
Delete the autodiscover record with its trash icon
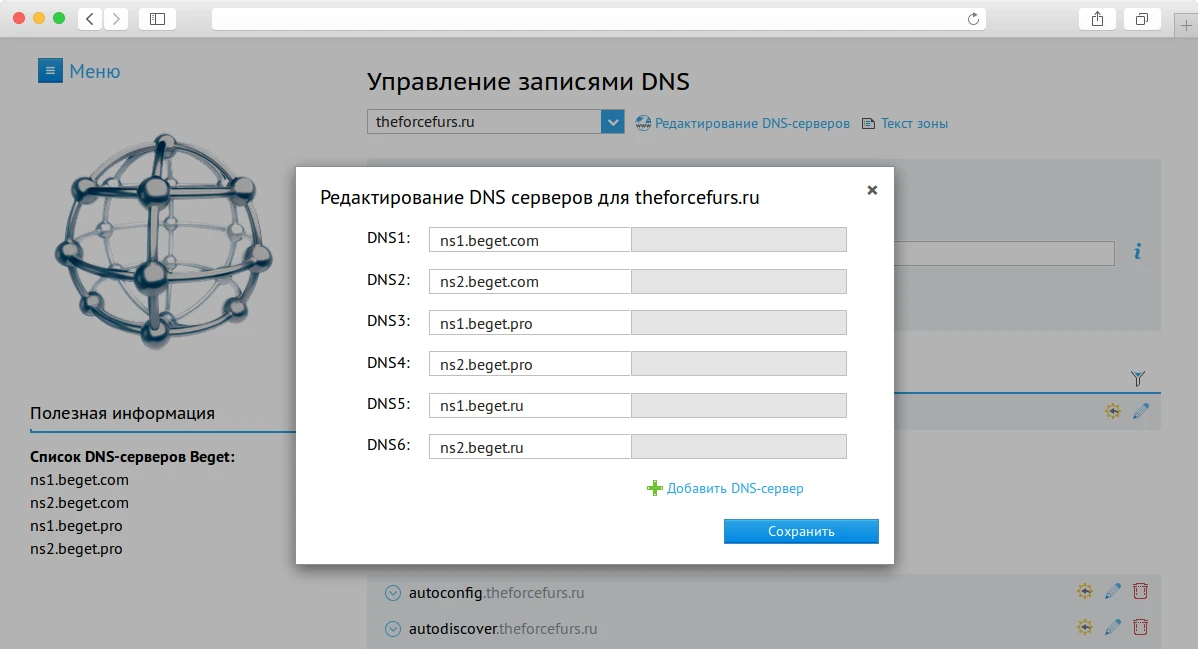[1140, 627]
